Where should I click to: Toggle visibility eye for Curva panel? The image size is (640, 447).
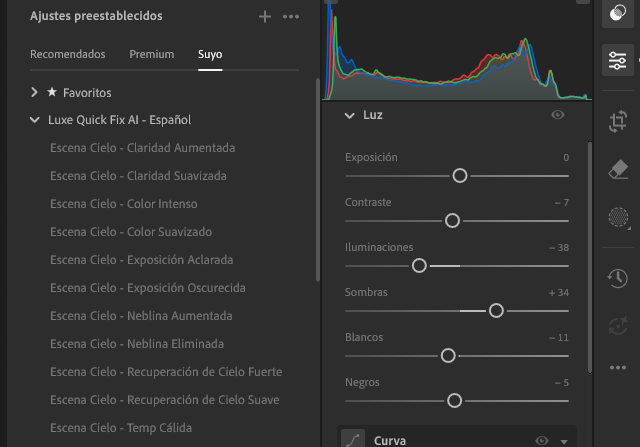[542, 440]
